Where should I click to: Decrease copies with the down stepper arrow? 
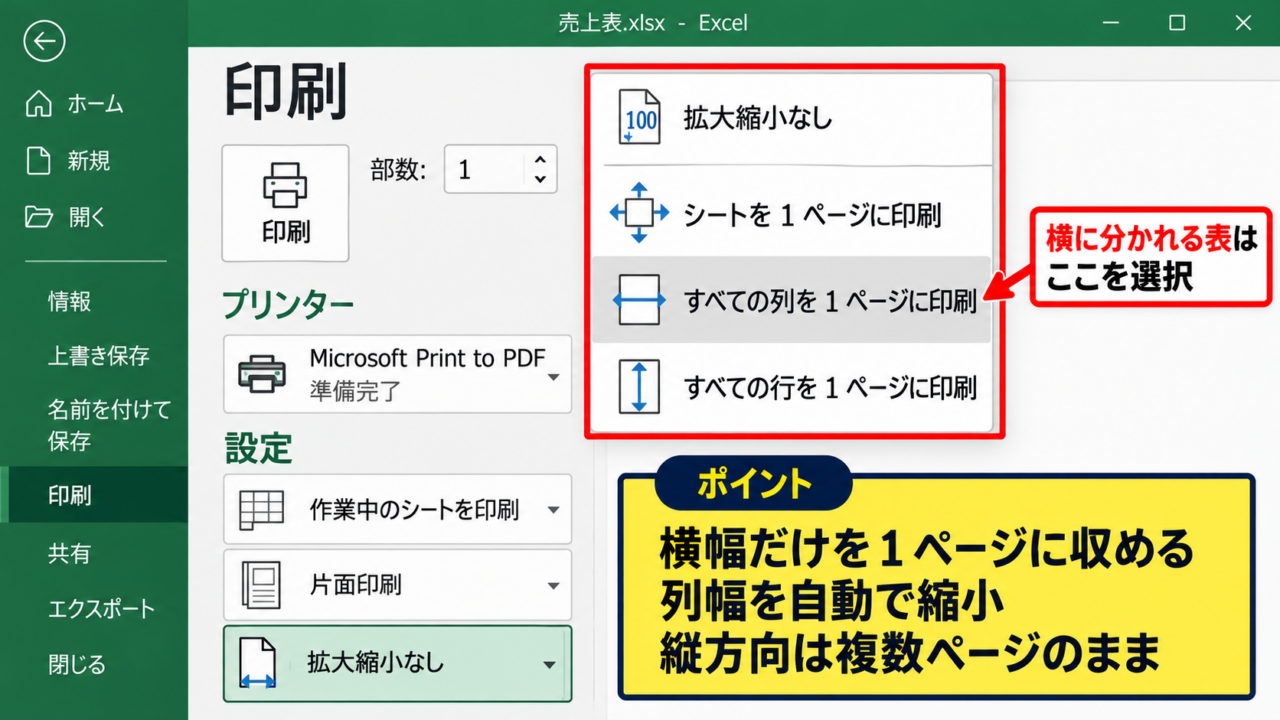540,180
